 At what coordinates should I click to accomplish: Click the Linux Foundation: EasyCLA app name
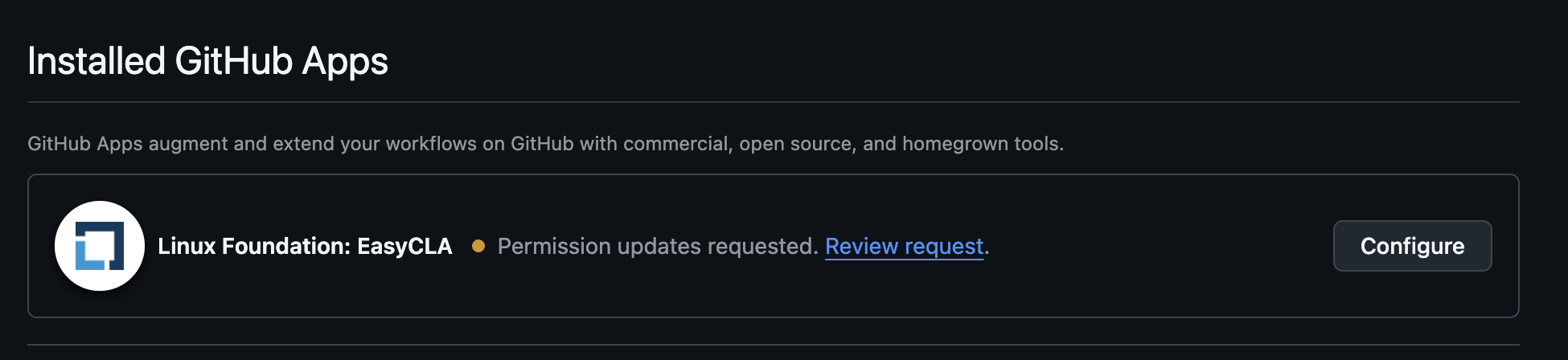305,246
